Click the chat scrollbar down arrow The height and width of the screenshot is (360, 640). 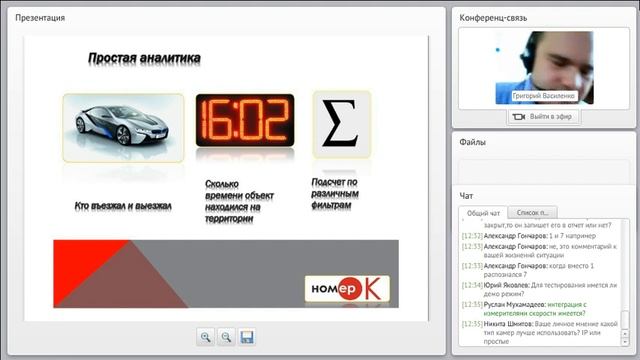(624, 342)
